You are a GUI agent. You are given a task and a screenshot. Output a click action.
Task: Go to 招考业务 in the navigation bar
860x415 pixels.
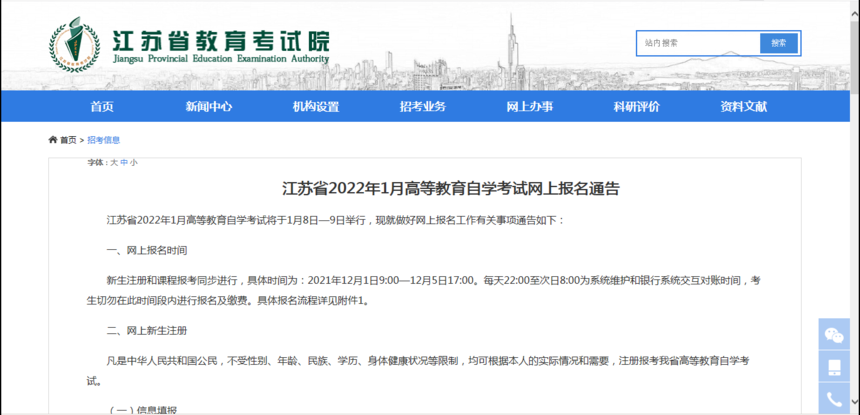pyautogui.click(x=422, y=106)
